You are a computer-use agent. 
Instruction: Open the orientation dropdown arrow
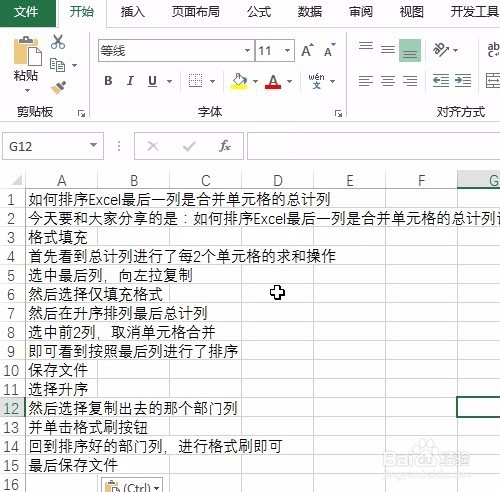[x=455, y=51]
